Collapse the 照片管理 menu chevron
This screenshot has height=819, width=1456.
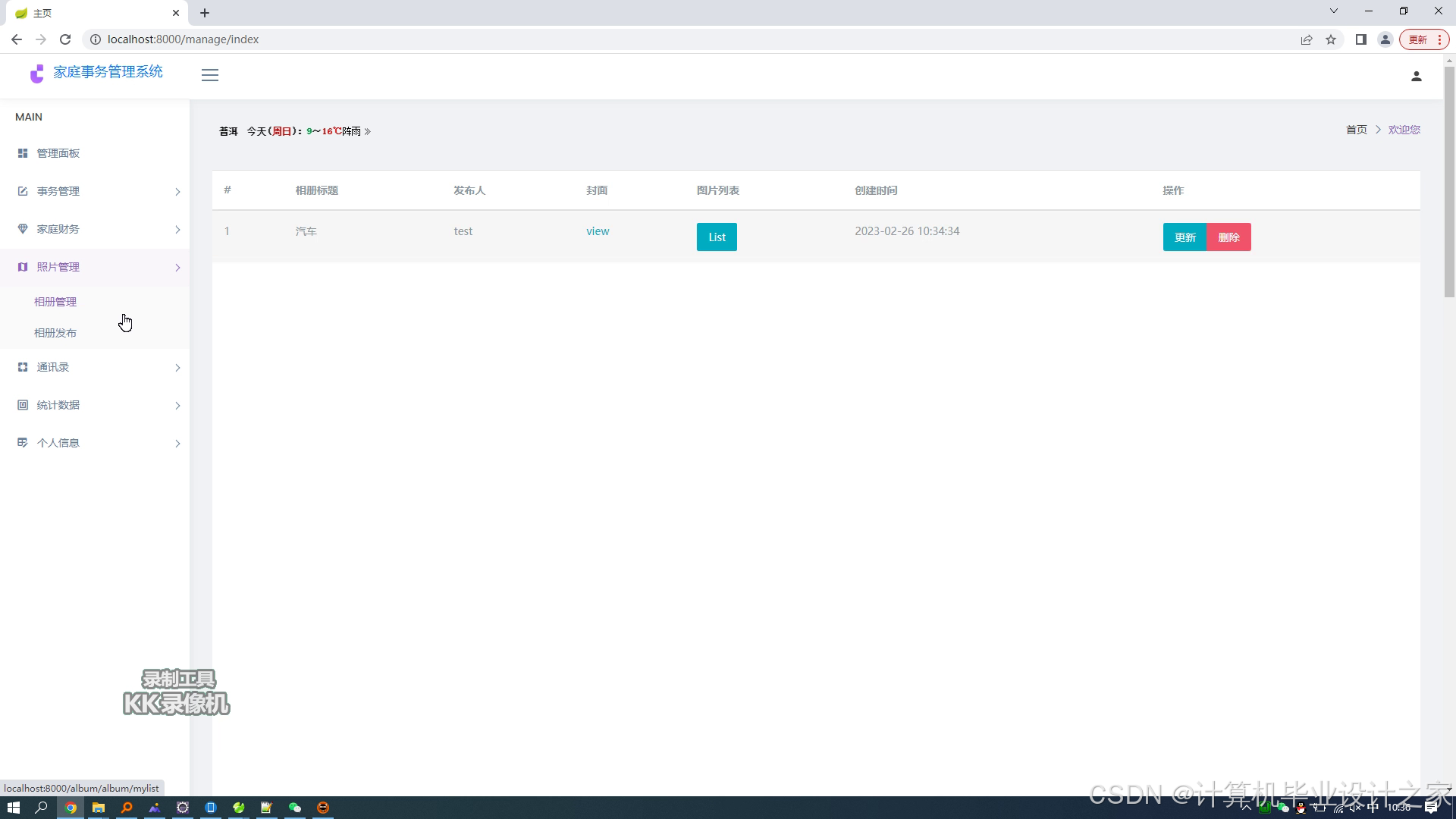coord(177,268)
